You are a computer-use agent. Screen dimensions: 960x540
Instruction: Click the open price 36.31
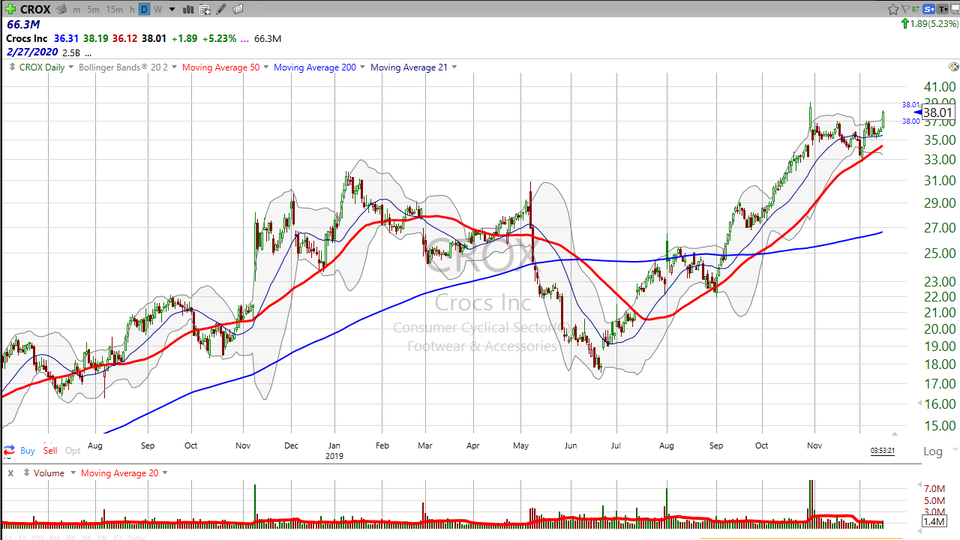coord(66,38)
